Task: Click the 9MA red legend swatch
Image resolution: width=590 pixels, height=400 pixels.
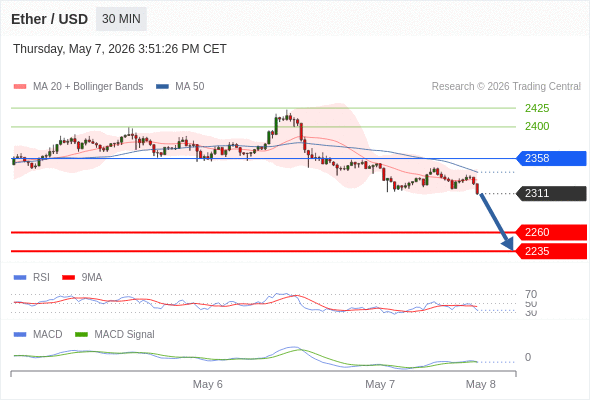Action: [x=68, y=278]
